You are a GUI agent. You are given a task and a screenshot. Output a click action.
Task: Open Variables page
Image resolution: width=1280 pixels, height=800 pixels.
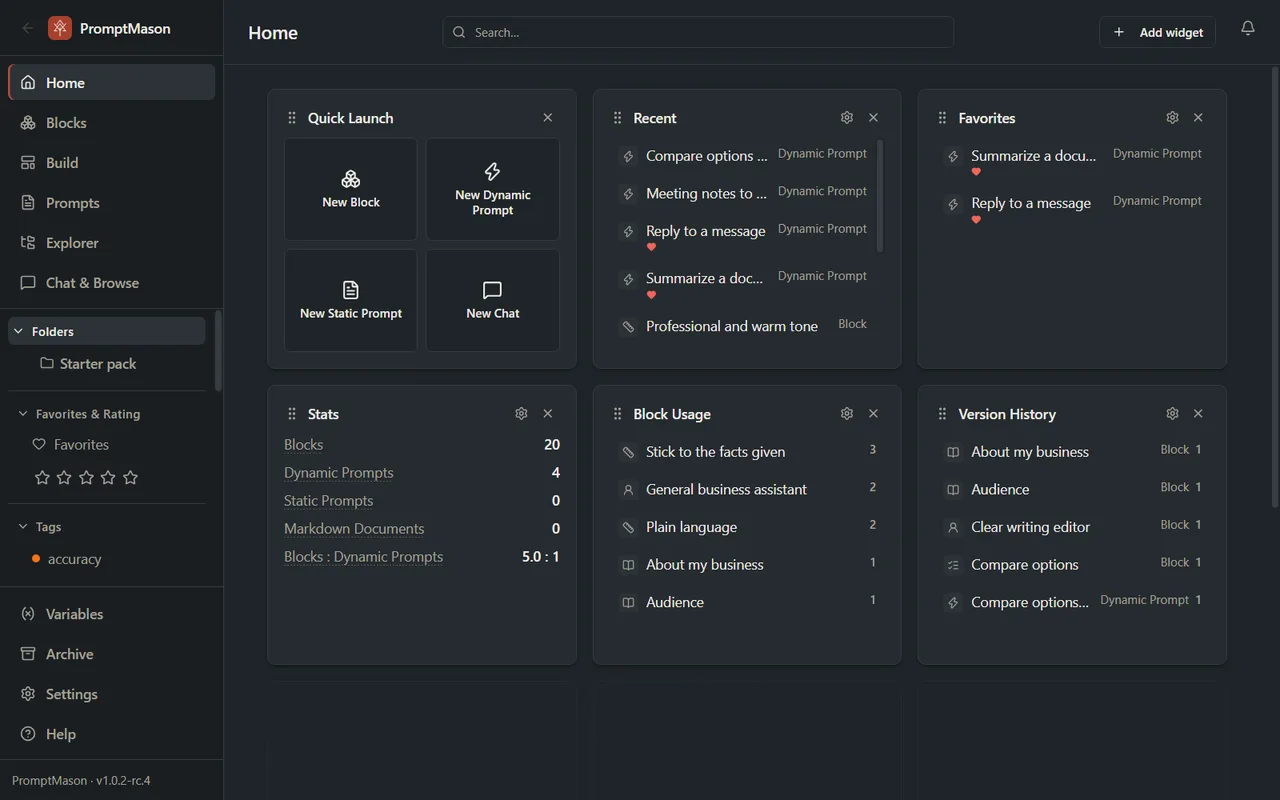(x=111, y=614)
